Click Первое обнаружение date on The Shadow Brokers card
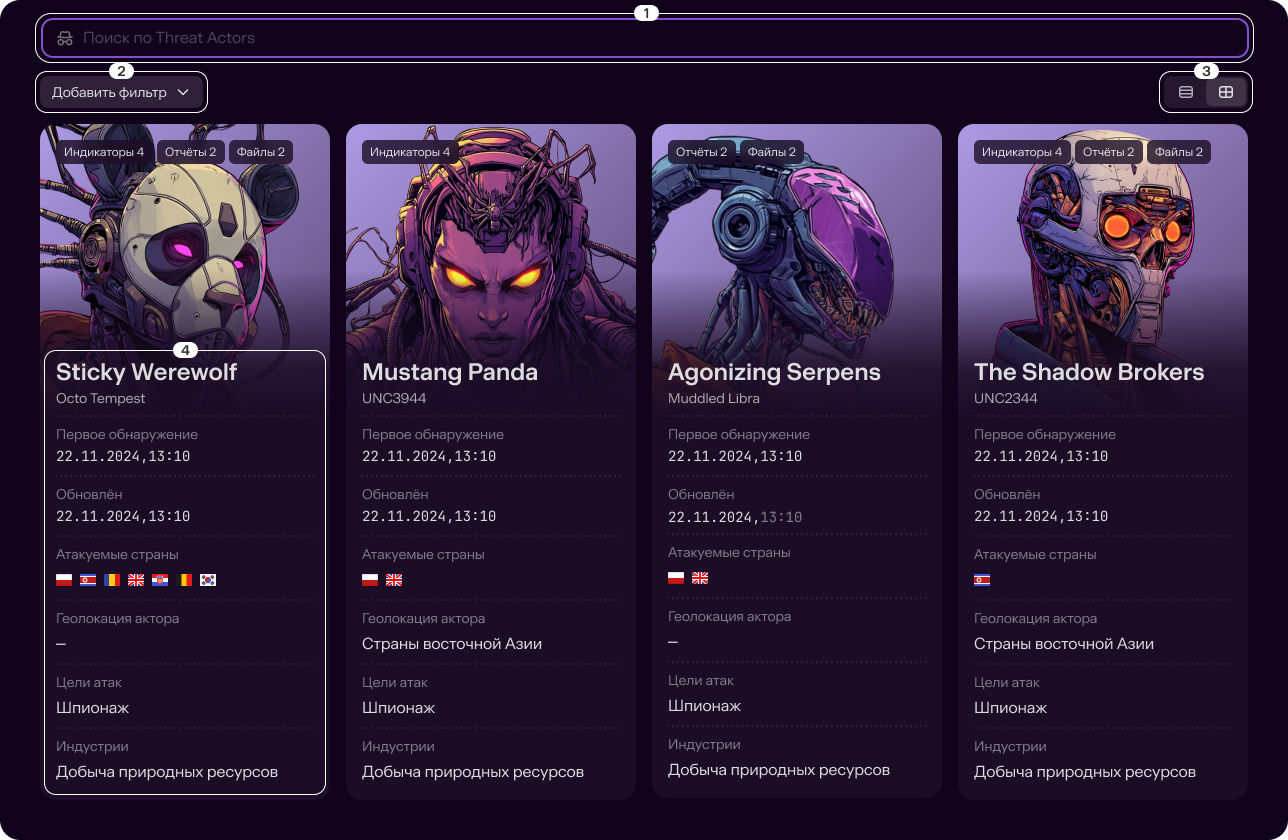The width and height of the screenshot is (1288, 840). pyautogui.click(x=1041, y=456)
